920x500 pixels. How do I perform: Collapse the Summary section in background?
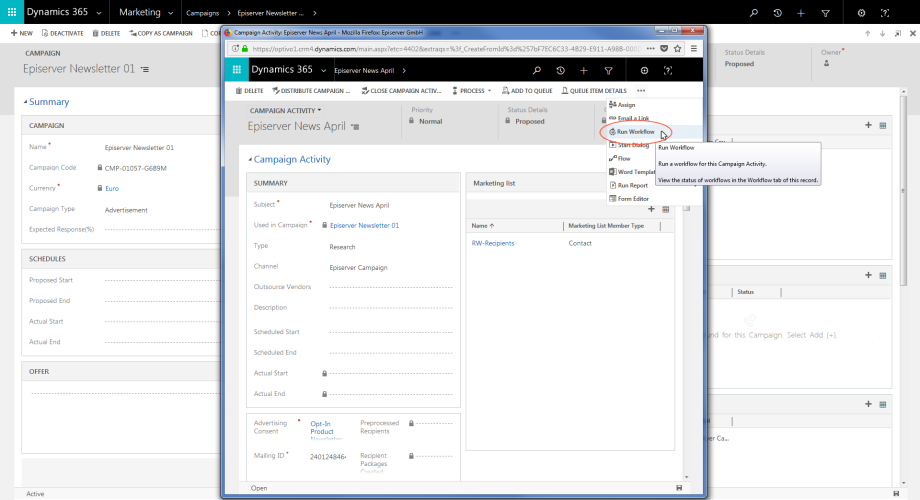[x=25, y=102]
